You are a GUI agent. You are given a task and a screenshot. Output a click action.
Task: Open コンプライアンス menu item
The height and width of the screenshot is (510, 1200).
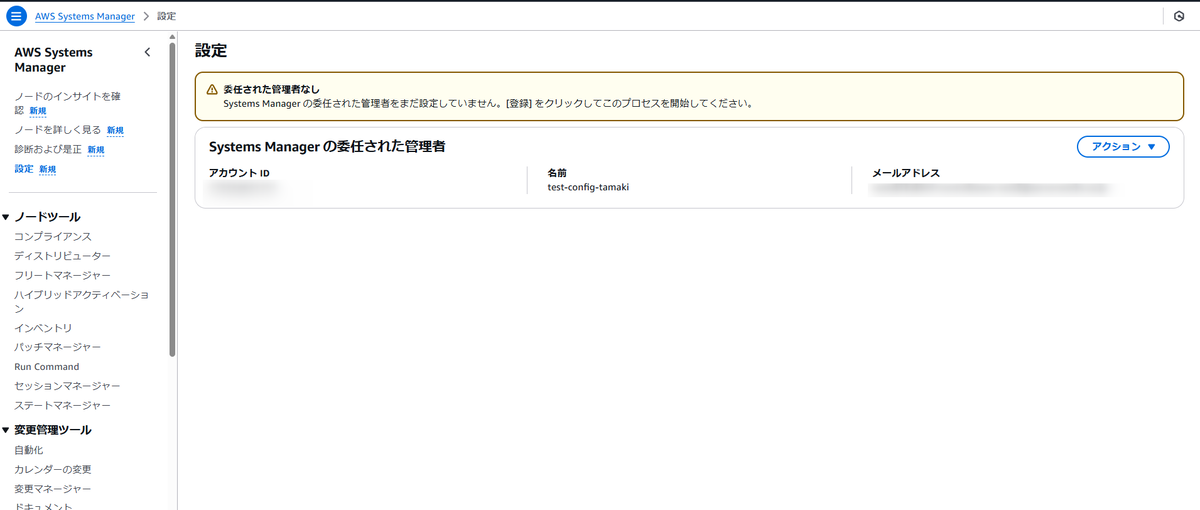point(53,237)
